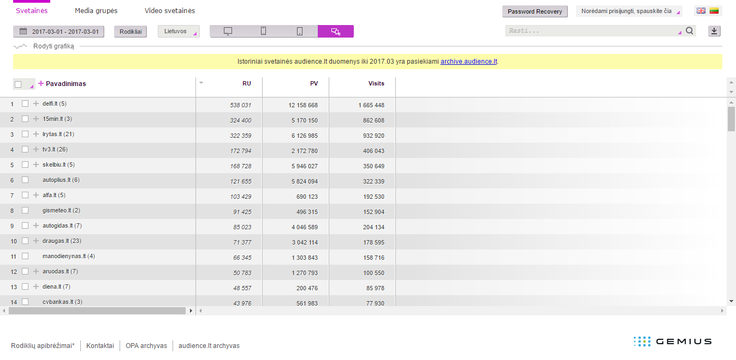Click the right pane horizontal scroll-right arrow
The width and height of the screenshot is (736, 360).
point(722,311)
